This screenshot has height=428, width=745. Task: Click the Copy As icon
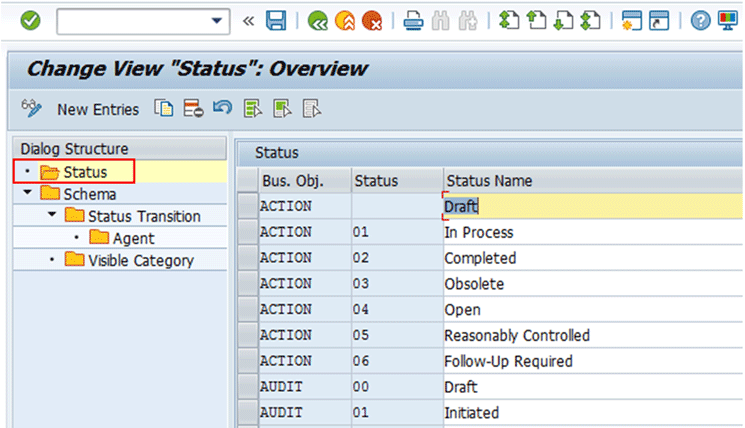[163, 109]
